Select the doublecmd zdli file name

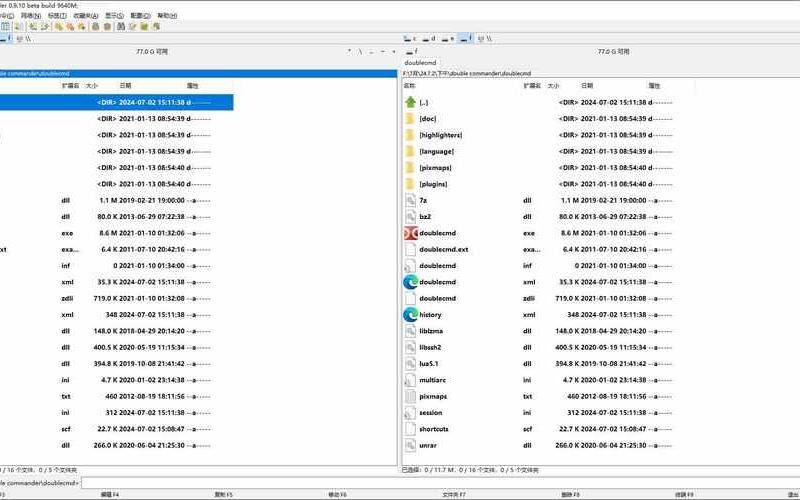pyautogui.click(x=437, y=298)
